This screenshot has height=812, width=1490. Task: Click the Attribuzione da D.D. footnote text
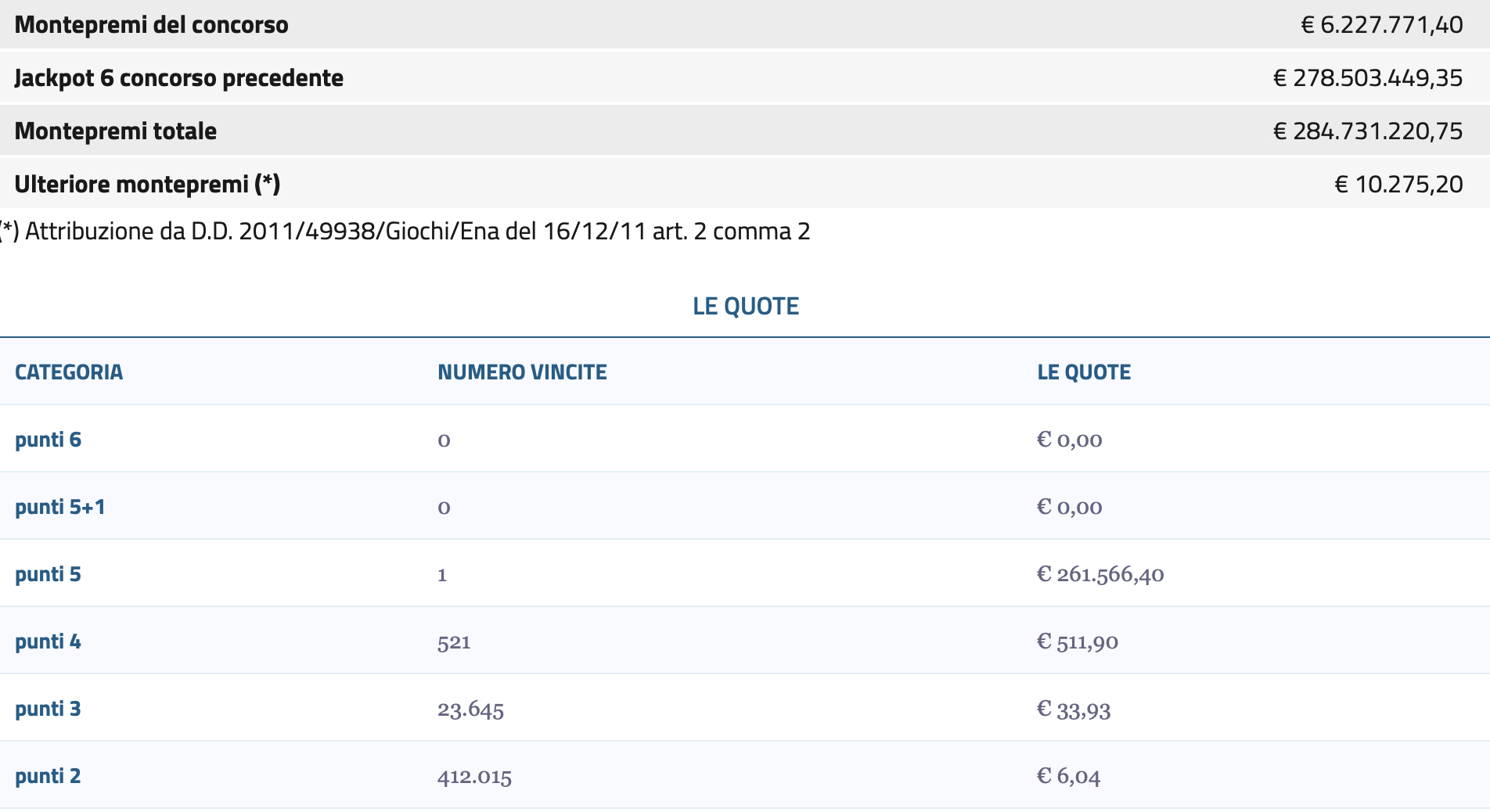[405, 232]
